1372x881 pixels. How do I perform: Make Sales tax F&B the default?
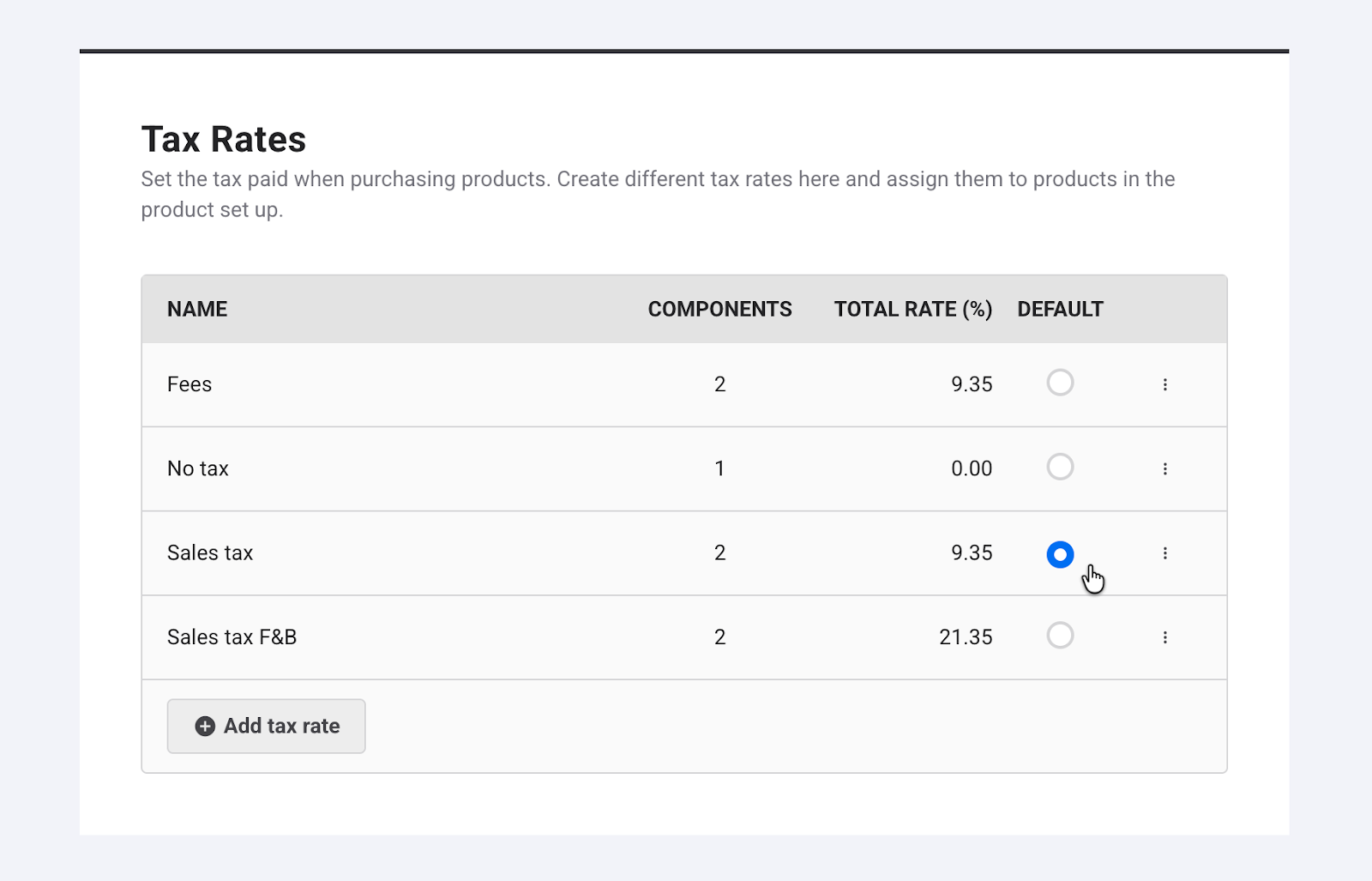(x=1060, y=636)
